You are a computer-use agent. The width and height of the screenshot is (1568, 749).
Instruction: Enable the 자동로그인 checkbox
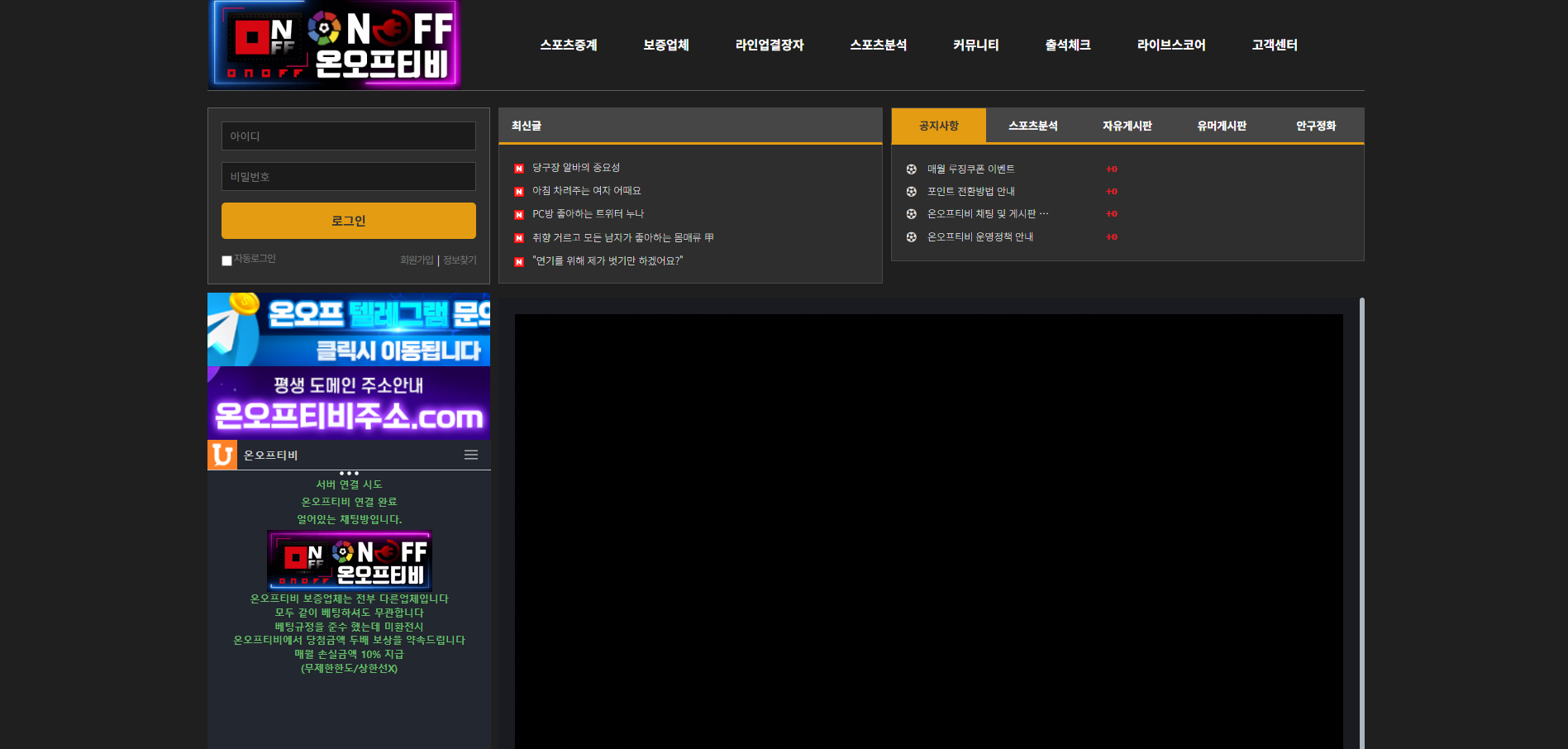pos(226,260)
